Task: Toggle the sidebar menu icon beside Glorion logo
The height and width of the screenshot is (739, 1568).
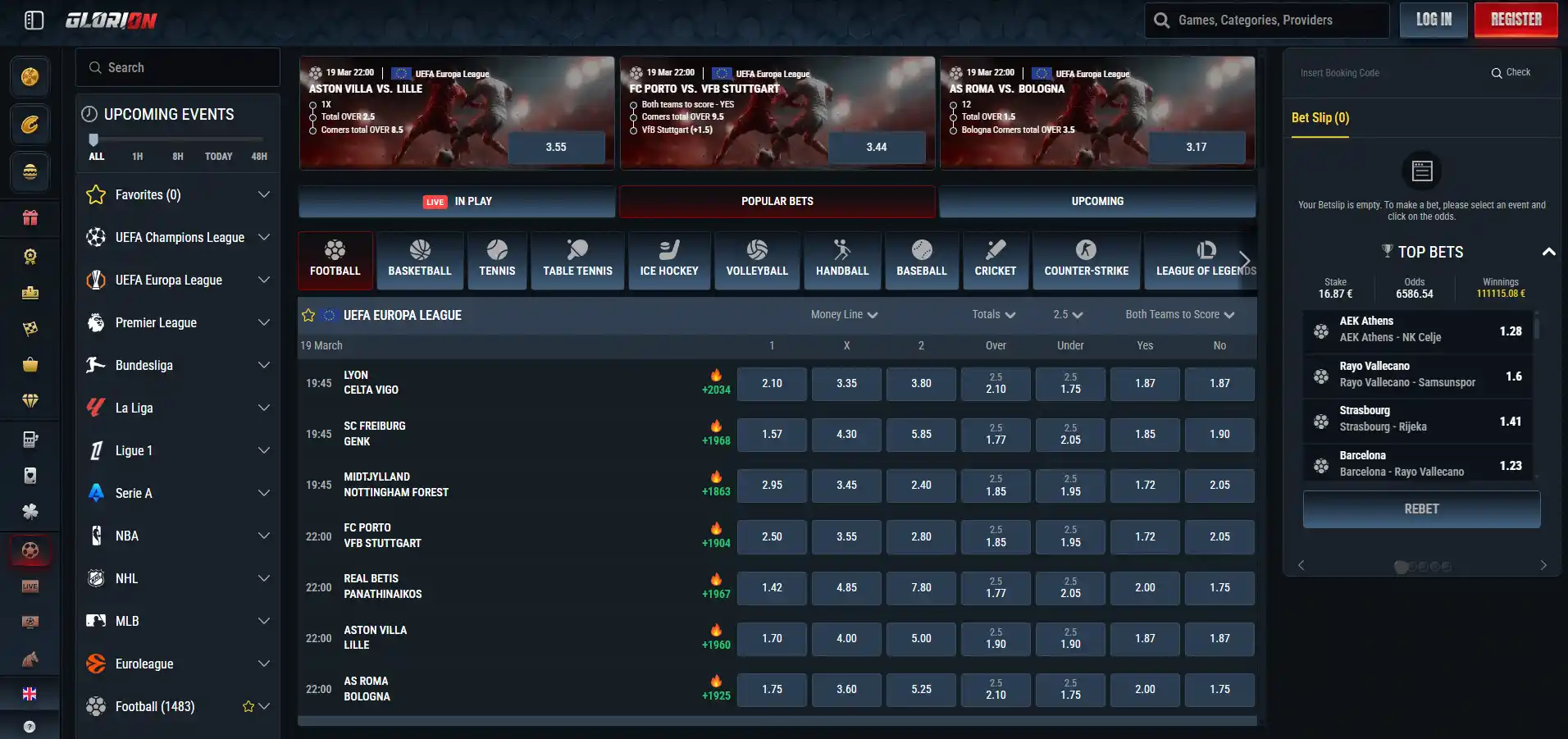Action: (34, 20)
